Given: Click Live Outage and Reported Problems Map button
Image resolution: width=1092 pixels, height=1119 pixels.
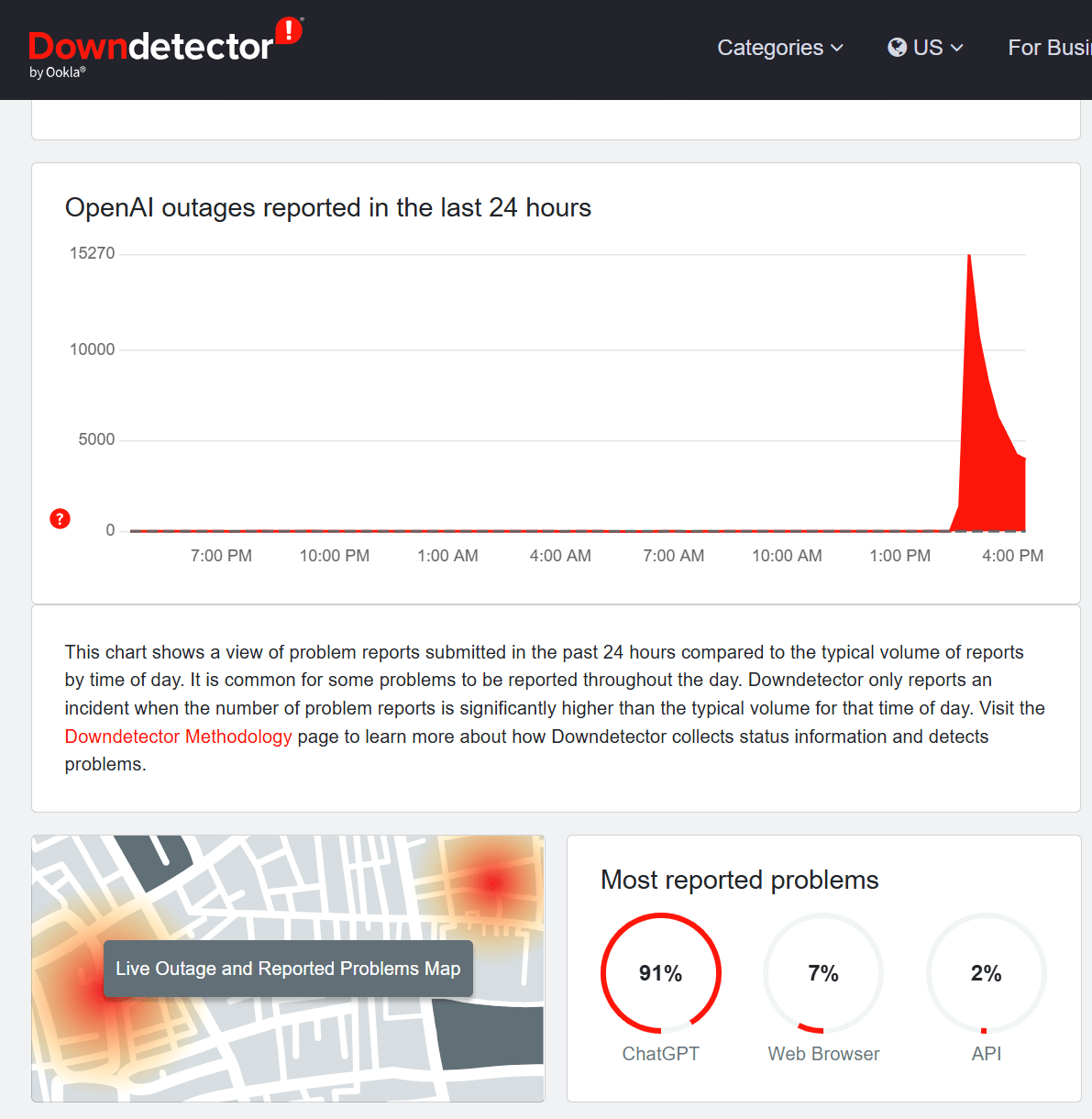Looking at the screenshot, I should [288, 969].
